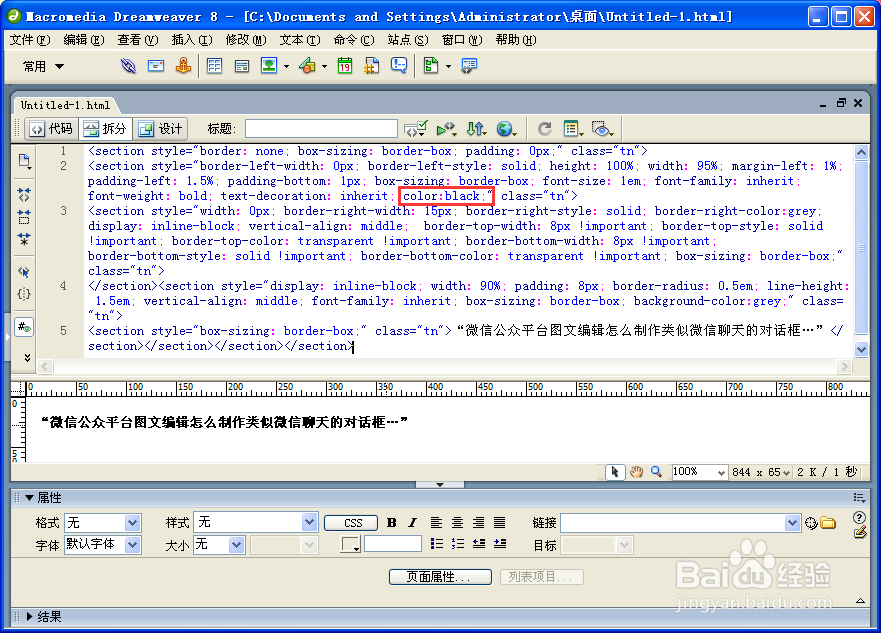Align text center
This screenshot has width=881, height=633.
457,523
